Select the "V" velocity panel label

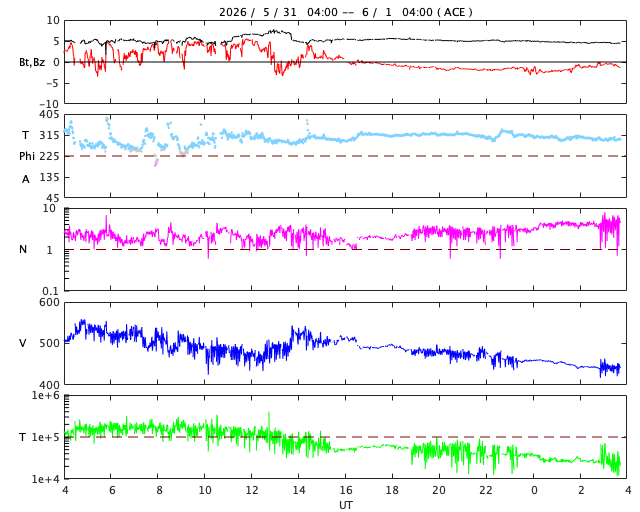pos(23,343)
